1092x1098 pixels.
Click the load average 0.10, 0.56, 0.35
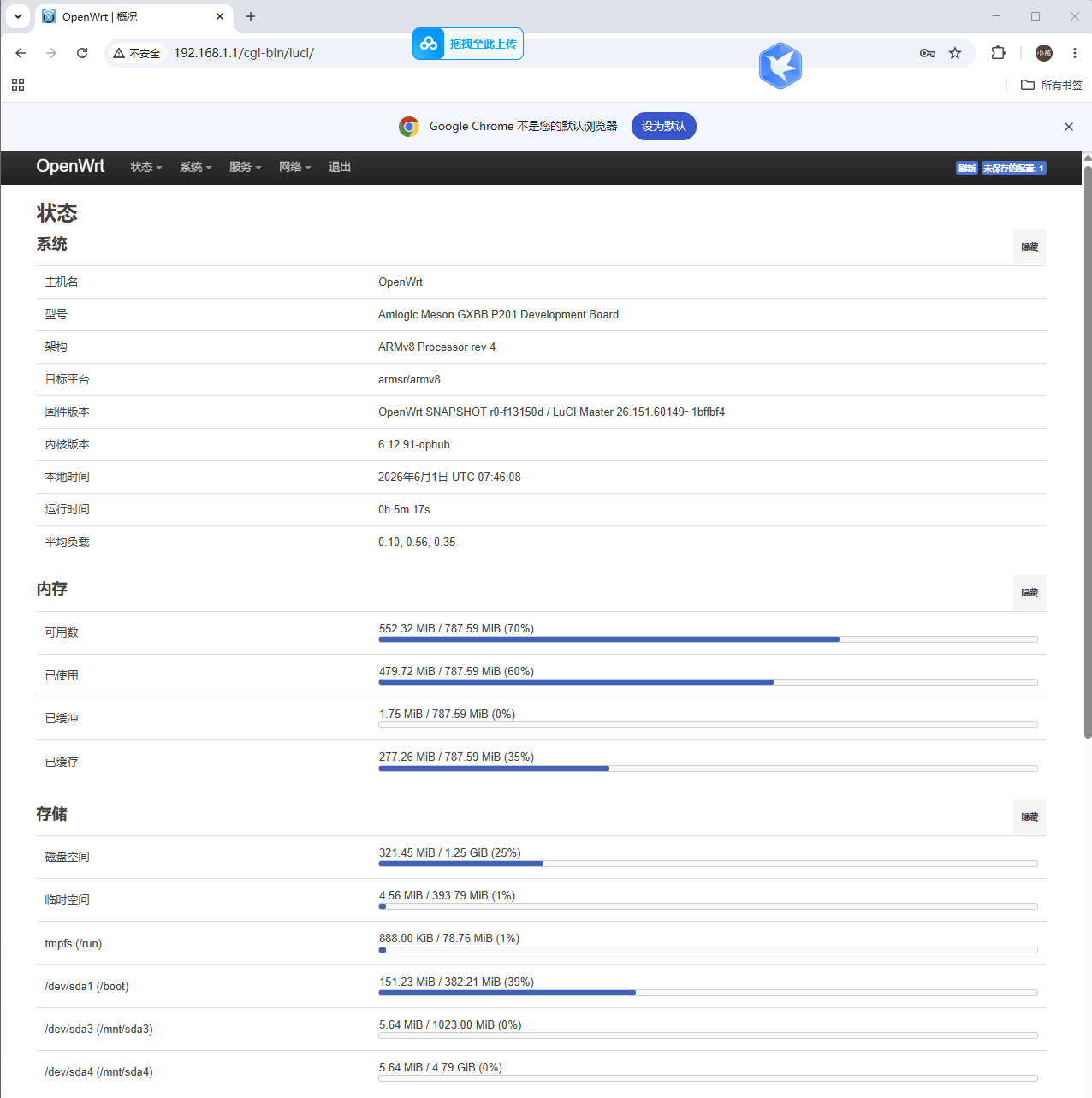click(x=417, y=543)
